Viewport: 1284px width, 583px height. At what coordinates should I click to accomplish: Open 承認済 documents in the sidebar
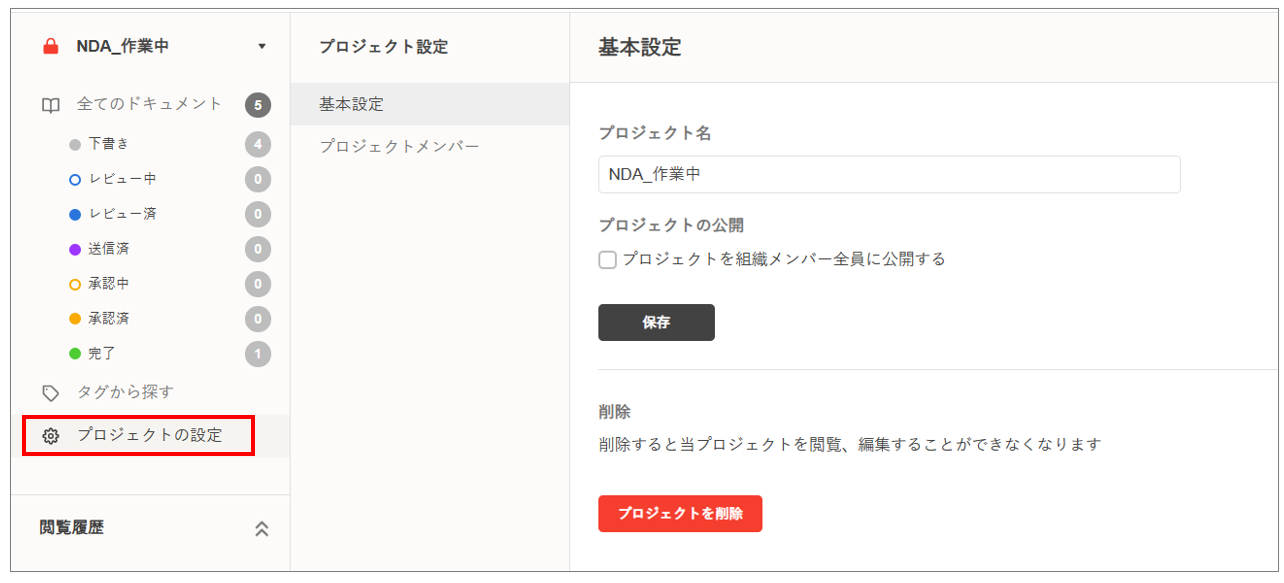(x=109, y=319)
